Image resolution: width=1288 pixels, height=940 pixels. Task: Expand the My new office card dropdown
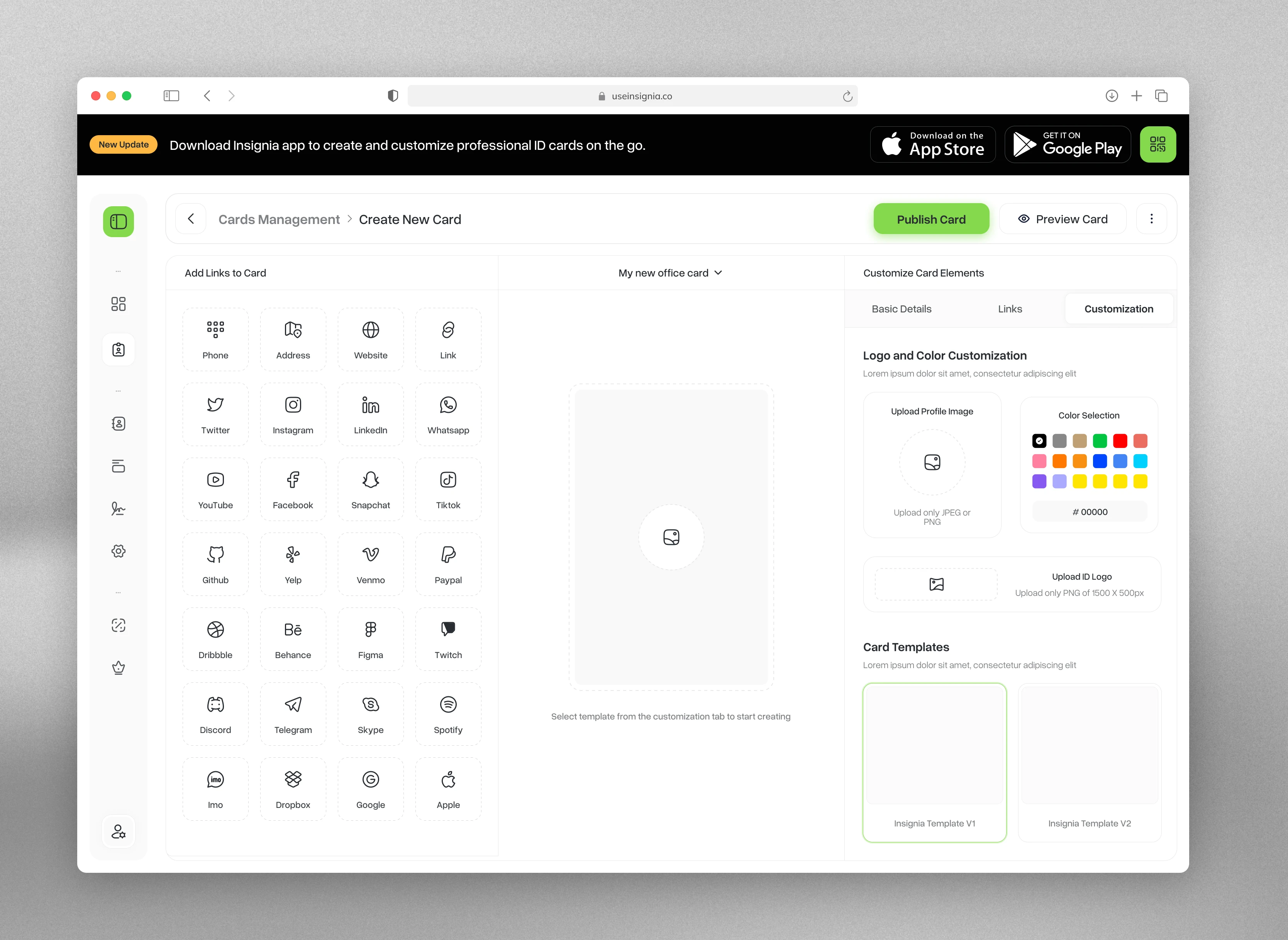[670, 273]
